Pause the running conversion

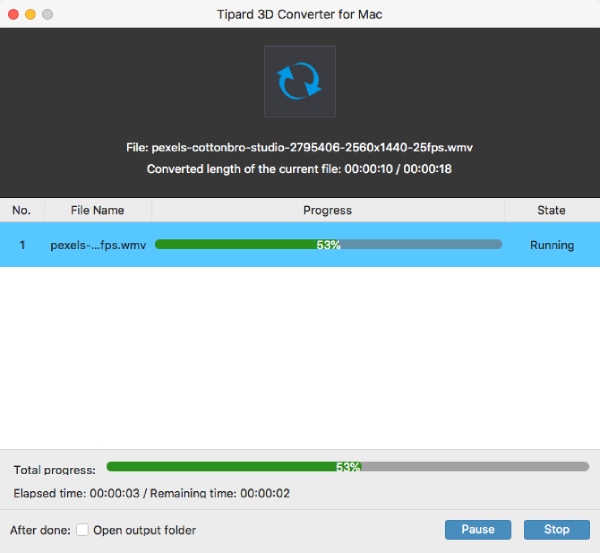pyautogui.click(x=477, y=529)
